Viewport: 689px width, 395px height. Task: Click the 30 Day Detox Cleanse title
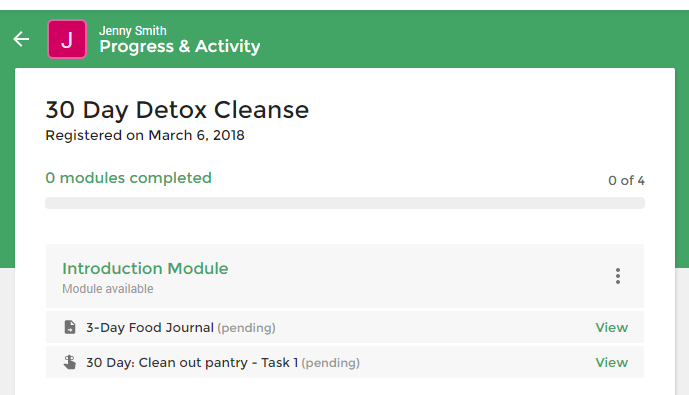(177, 110)
